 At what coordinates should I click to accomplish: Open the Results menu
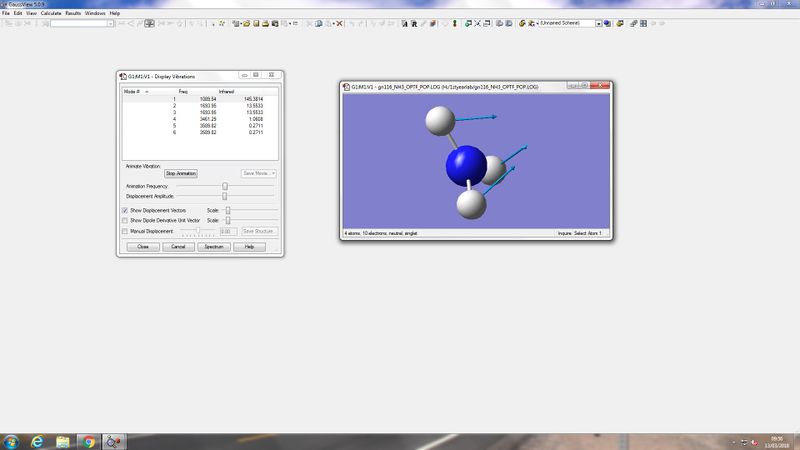(x=73, y=13)
